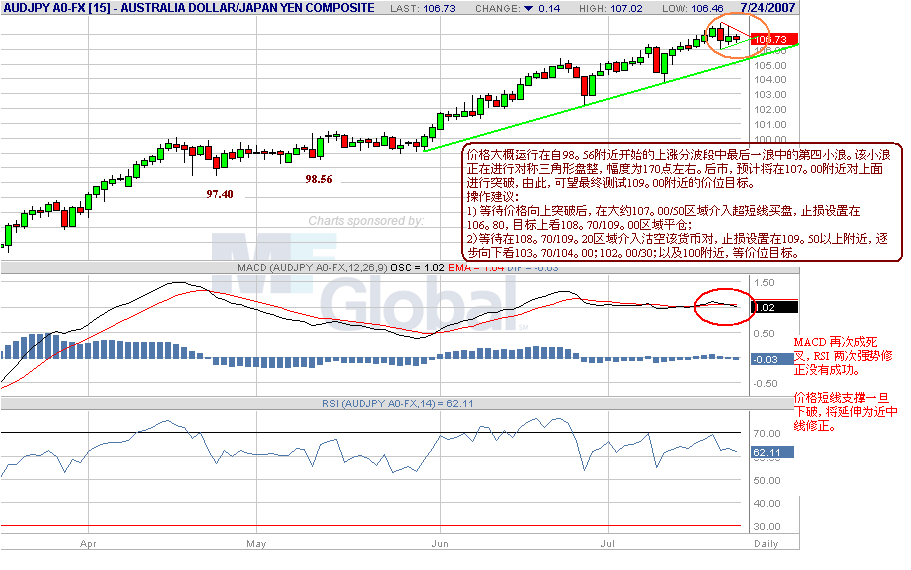This screenshot has width=911, height=570.
Task: Click the 102.00 price axis label
Action: (x=770, y=110)
